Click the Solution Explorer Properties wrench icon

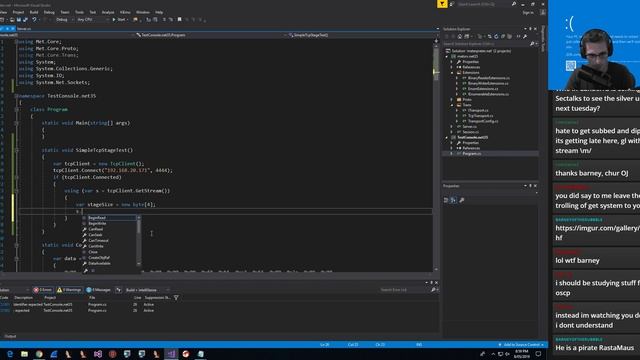click(x=525, y=36)
